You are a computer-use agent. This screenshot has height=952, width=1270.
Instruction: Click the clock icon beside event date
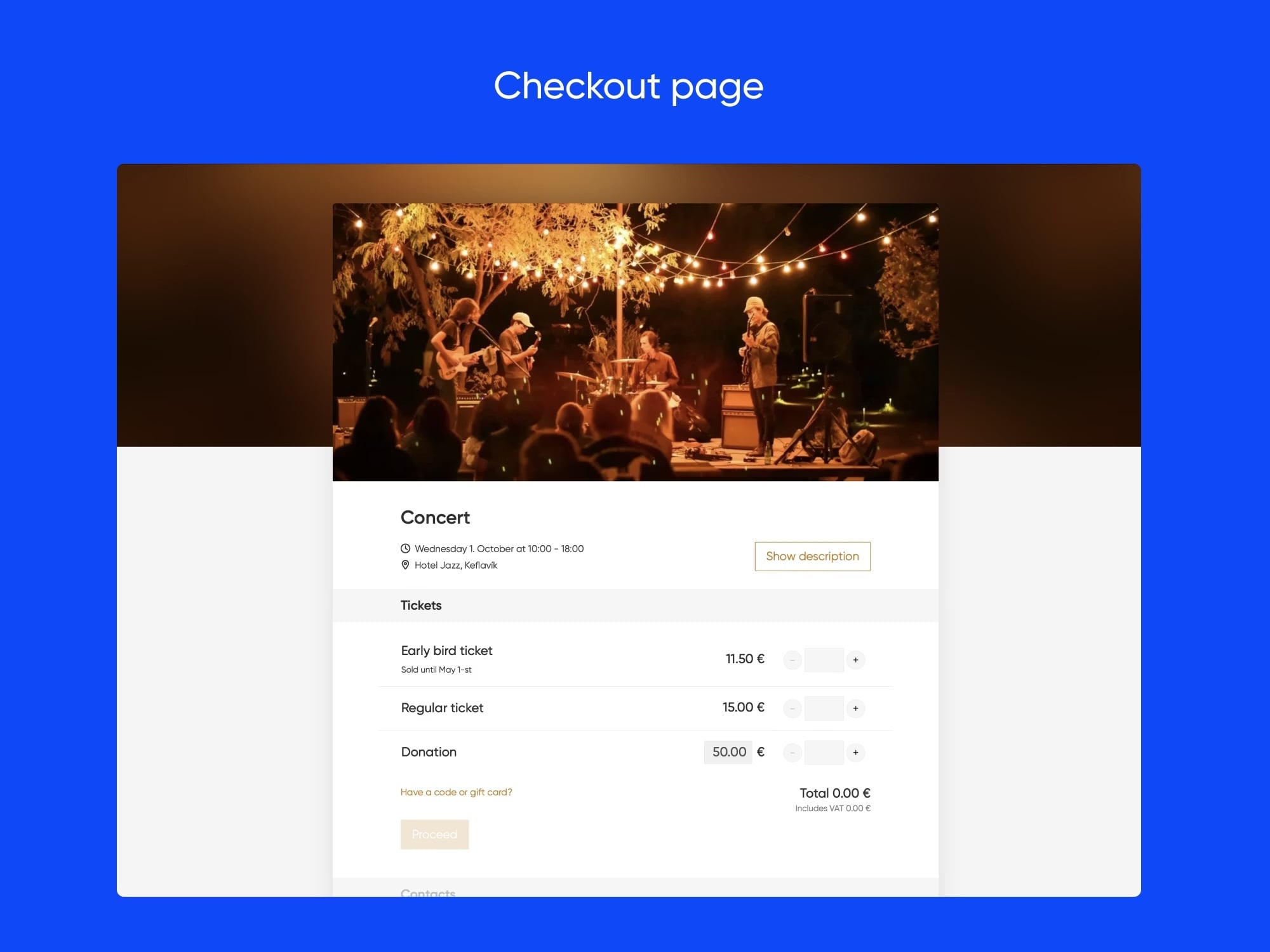(405, 548)
